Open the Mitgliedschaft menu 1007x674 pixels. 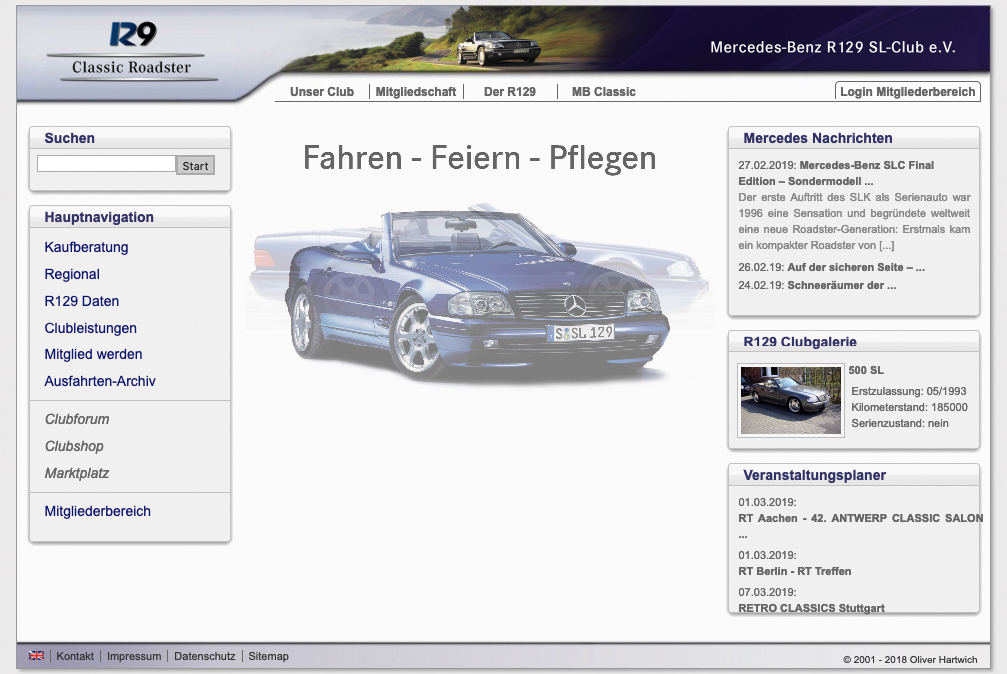pos(416,92)
